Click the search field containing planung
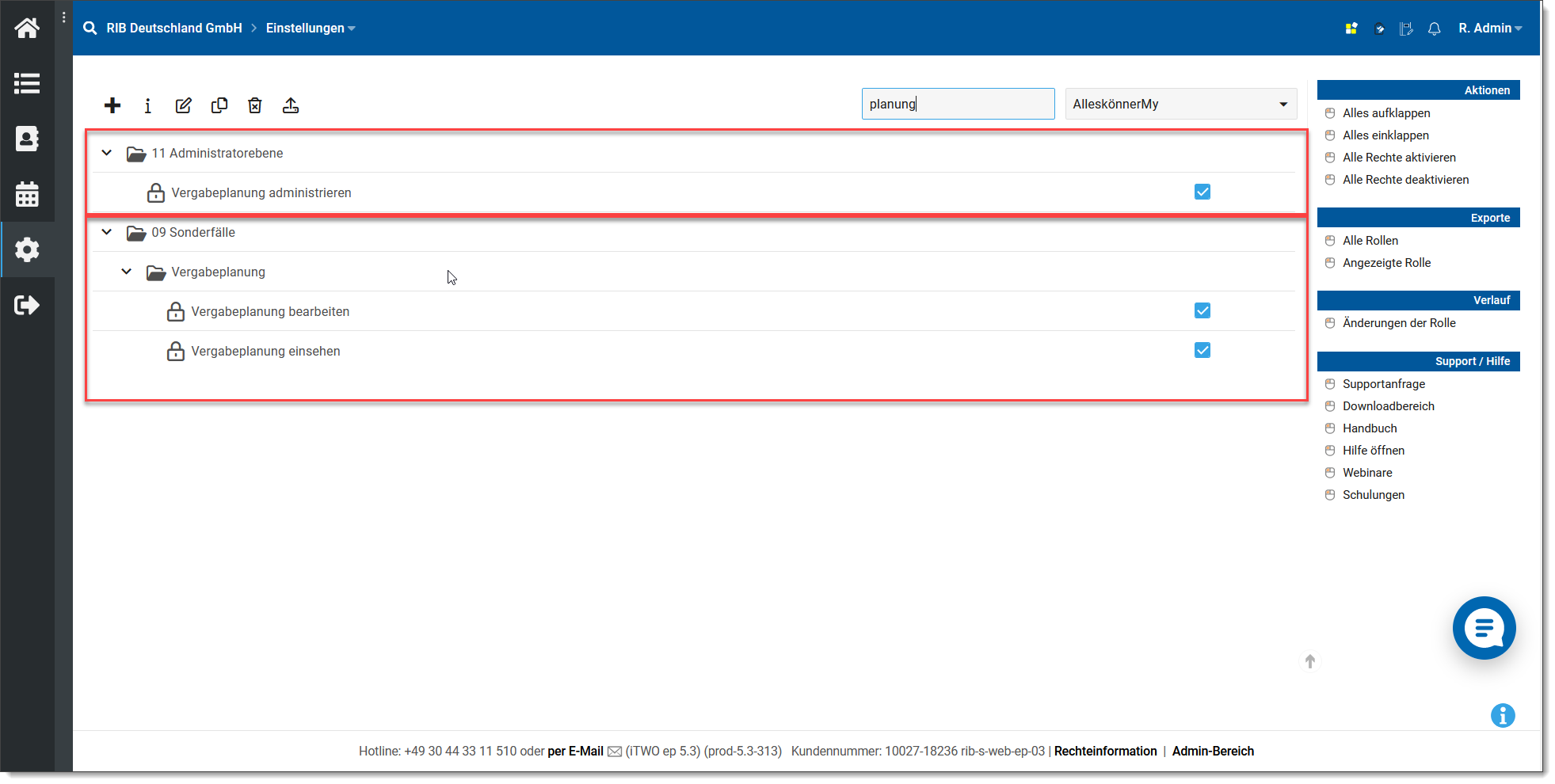This screenshot has height=784, width=1555. click(958, 104)
